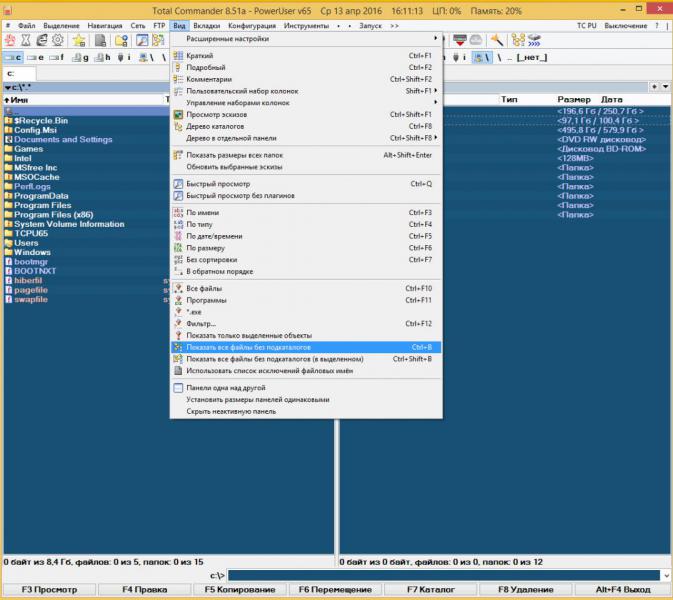Image resolution: width=673 pixels, height=600 pixels.
Task: Choose Показать размеры всех папок
Action: tap(306, 155)
